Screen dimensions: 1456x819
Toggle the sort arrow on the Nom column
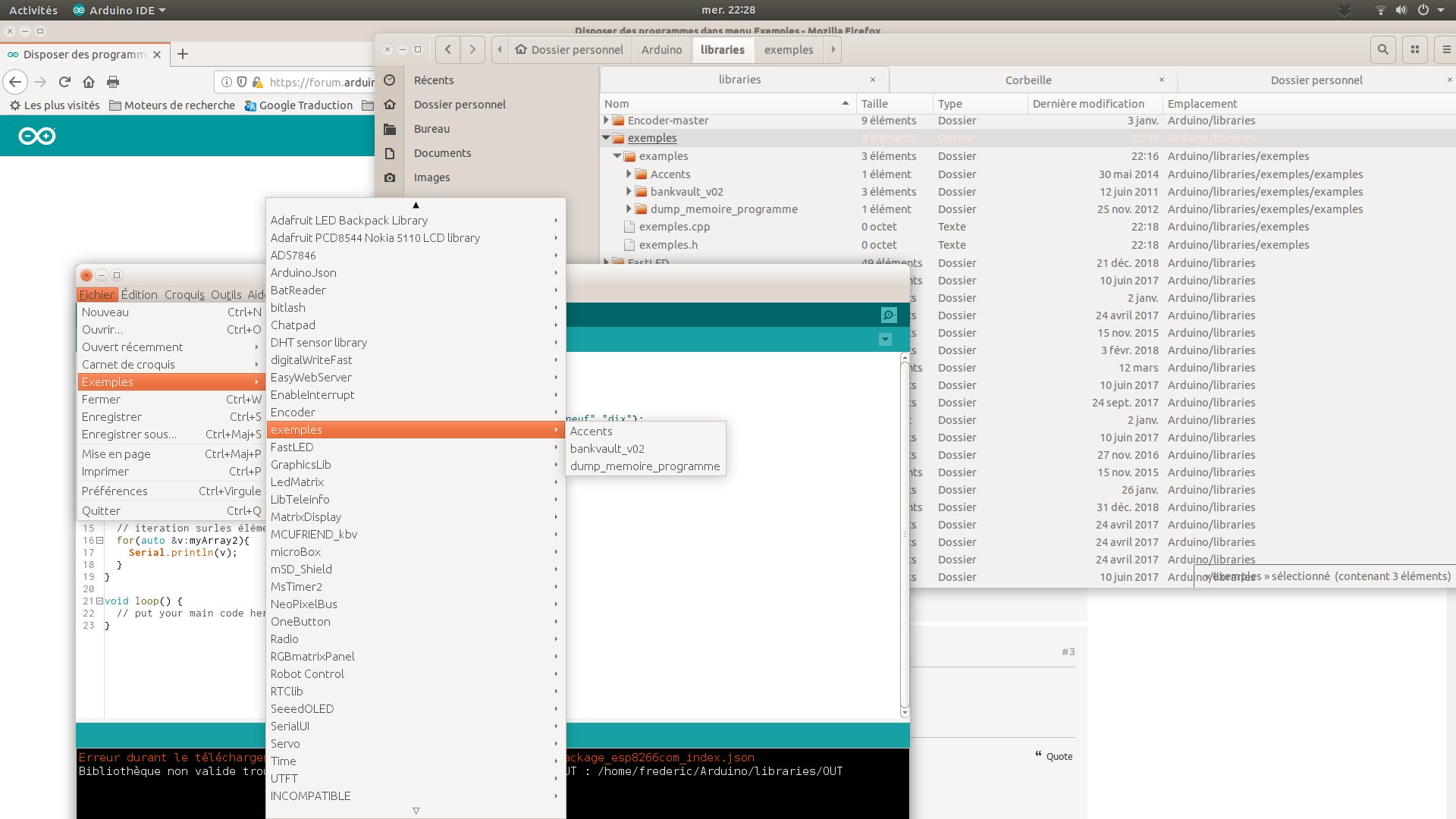pyautogui.click(x=845, y=103)
